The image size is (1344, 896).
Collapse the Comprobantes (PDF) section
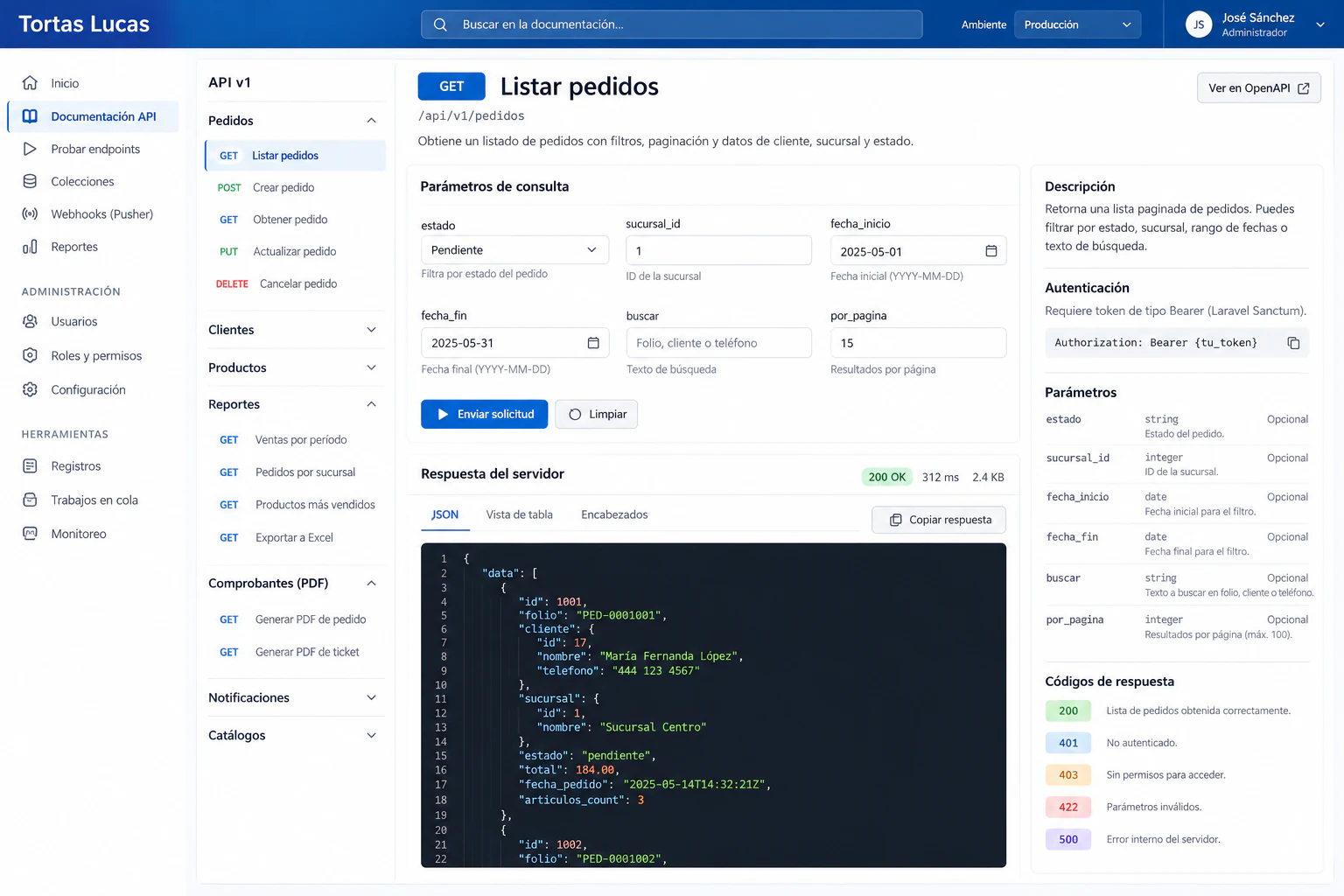coord(371,584)
